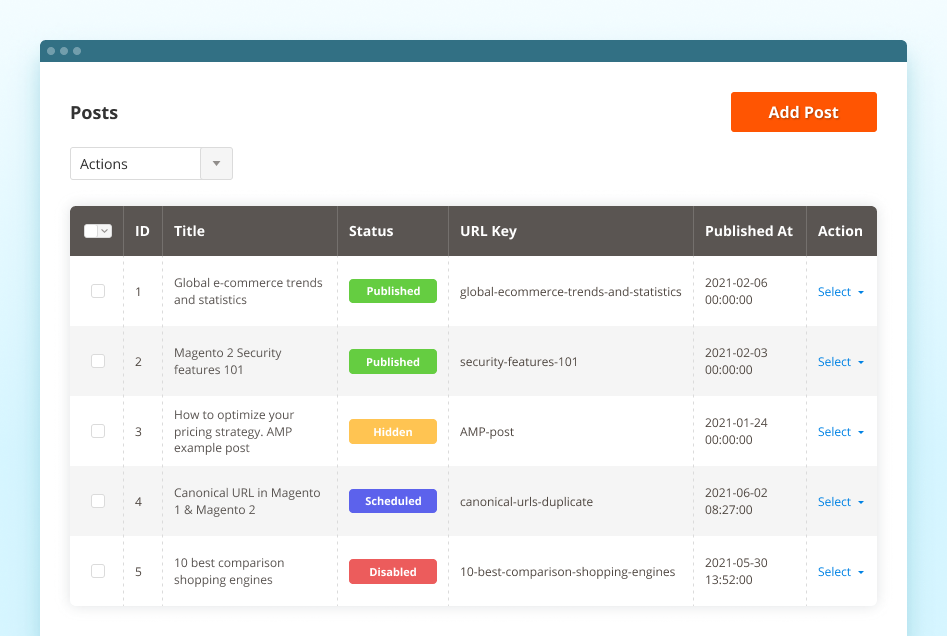Click the Scheduled badge on row 4

click(392, 501)
